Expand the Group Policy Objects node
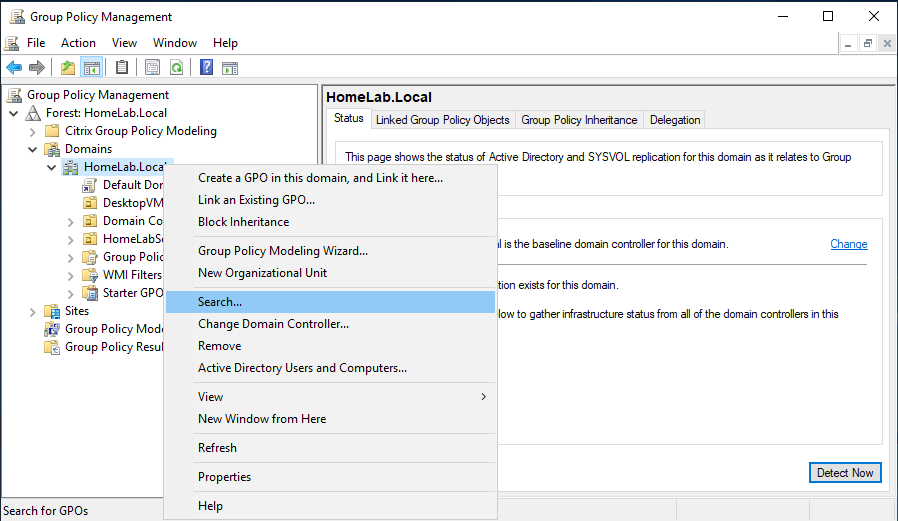The height and width of the screenshot is (521, 898). pos(70,258)
